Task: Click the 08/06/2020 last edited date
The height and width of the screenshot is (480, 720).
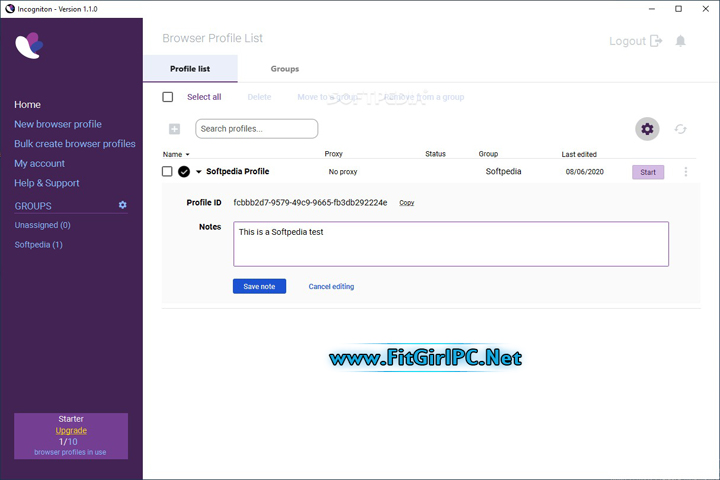Action: [x=585, y=172]
